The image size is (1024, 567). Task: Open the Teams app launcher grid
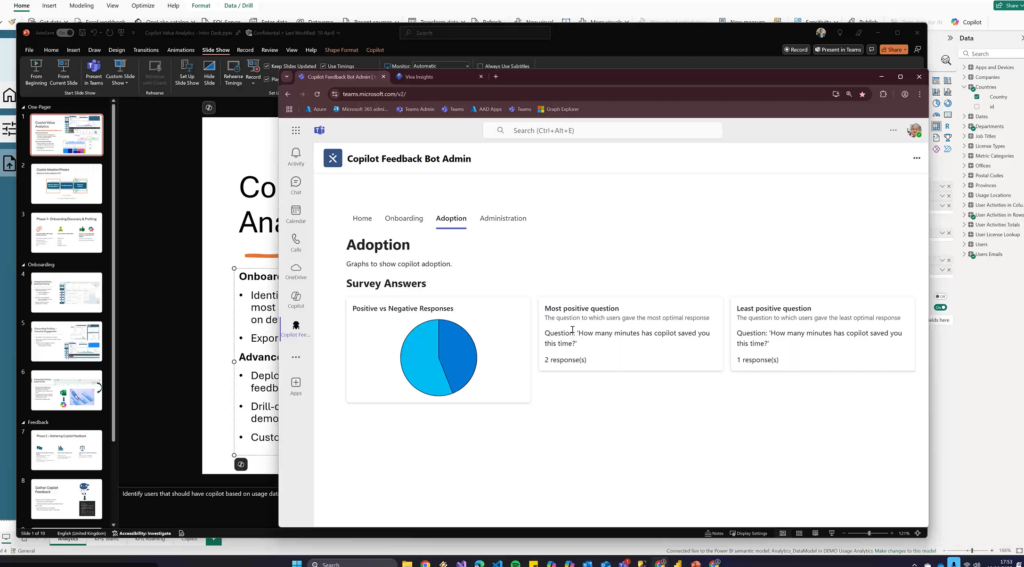coord(296,131)
